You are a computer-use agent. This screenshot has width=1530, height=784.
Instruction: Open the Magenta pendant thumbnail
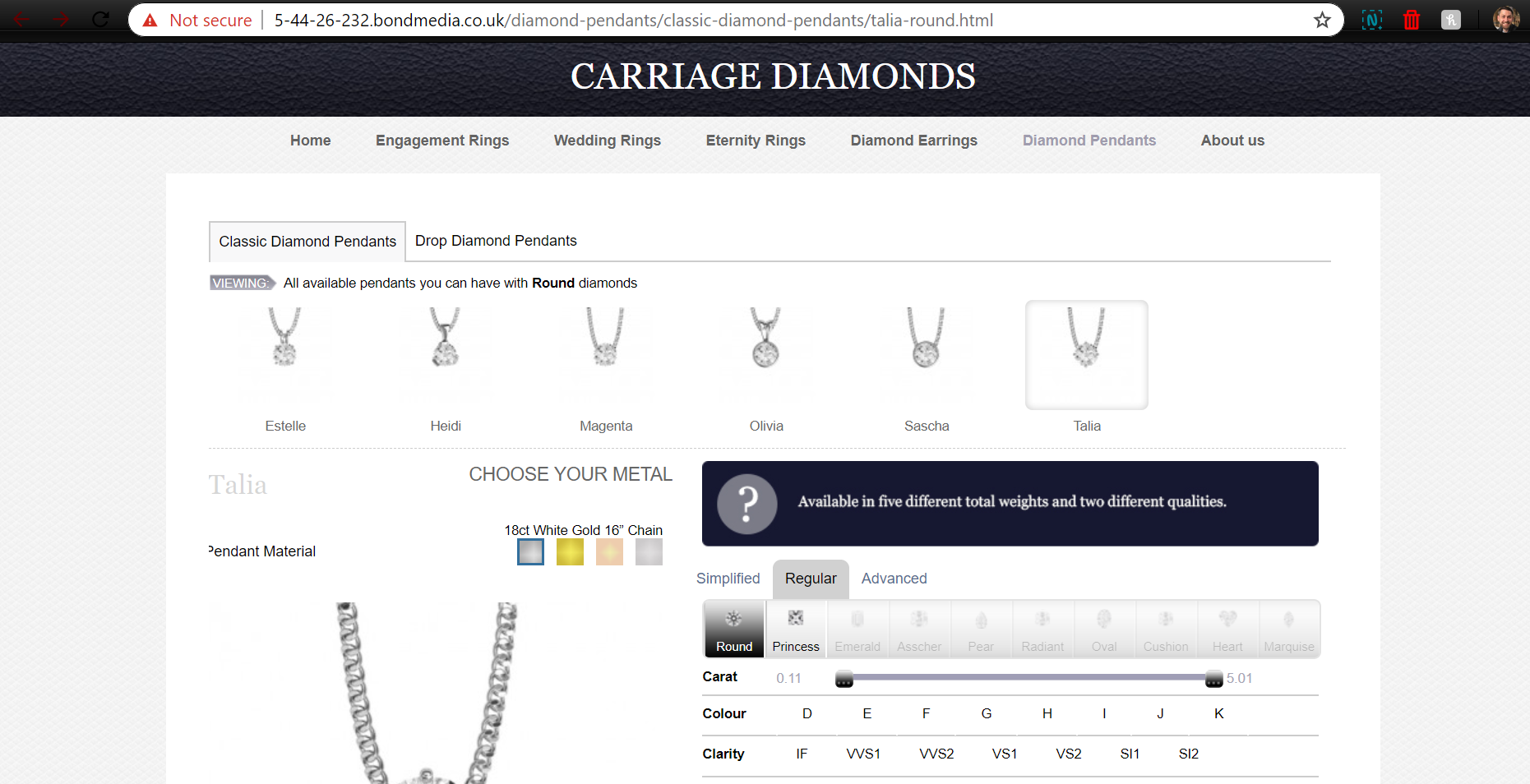point(606,354)
